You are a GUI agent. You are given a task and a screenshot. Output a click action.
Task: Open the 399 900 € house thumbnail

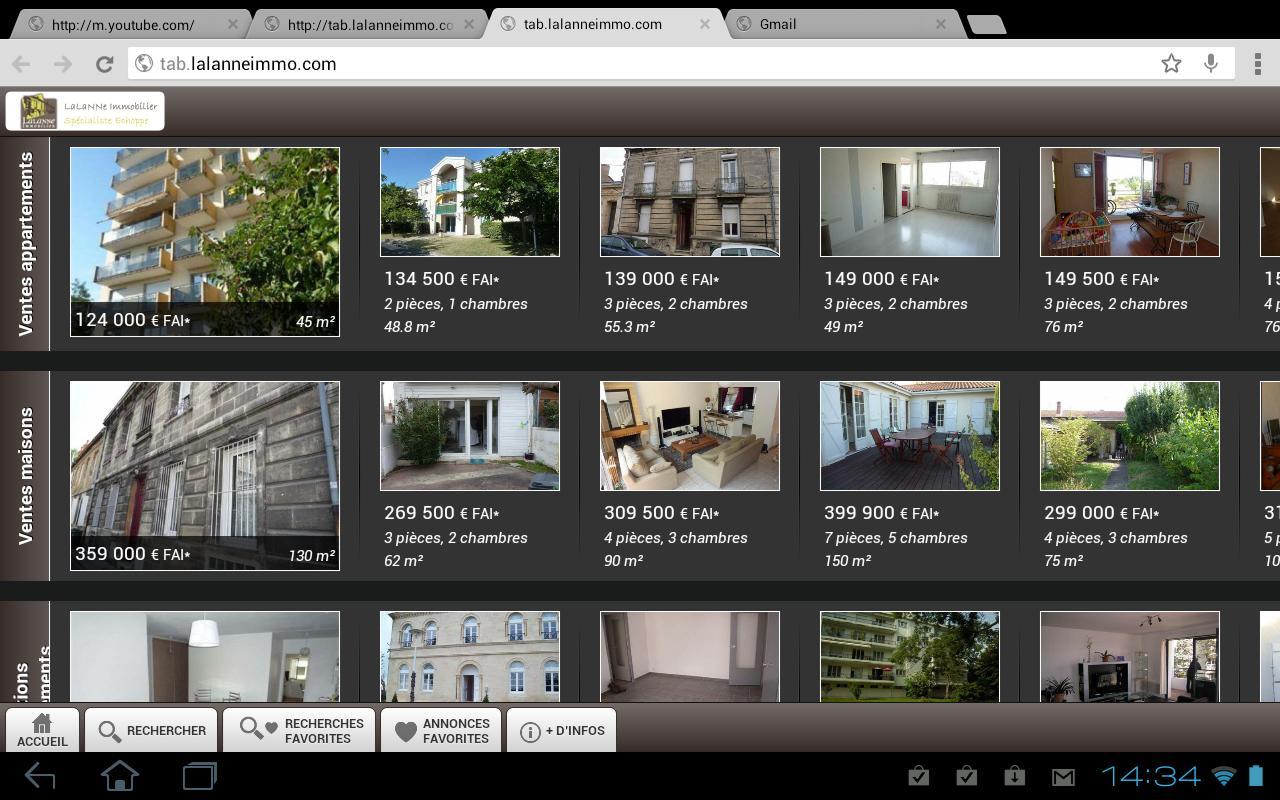910,436
